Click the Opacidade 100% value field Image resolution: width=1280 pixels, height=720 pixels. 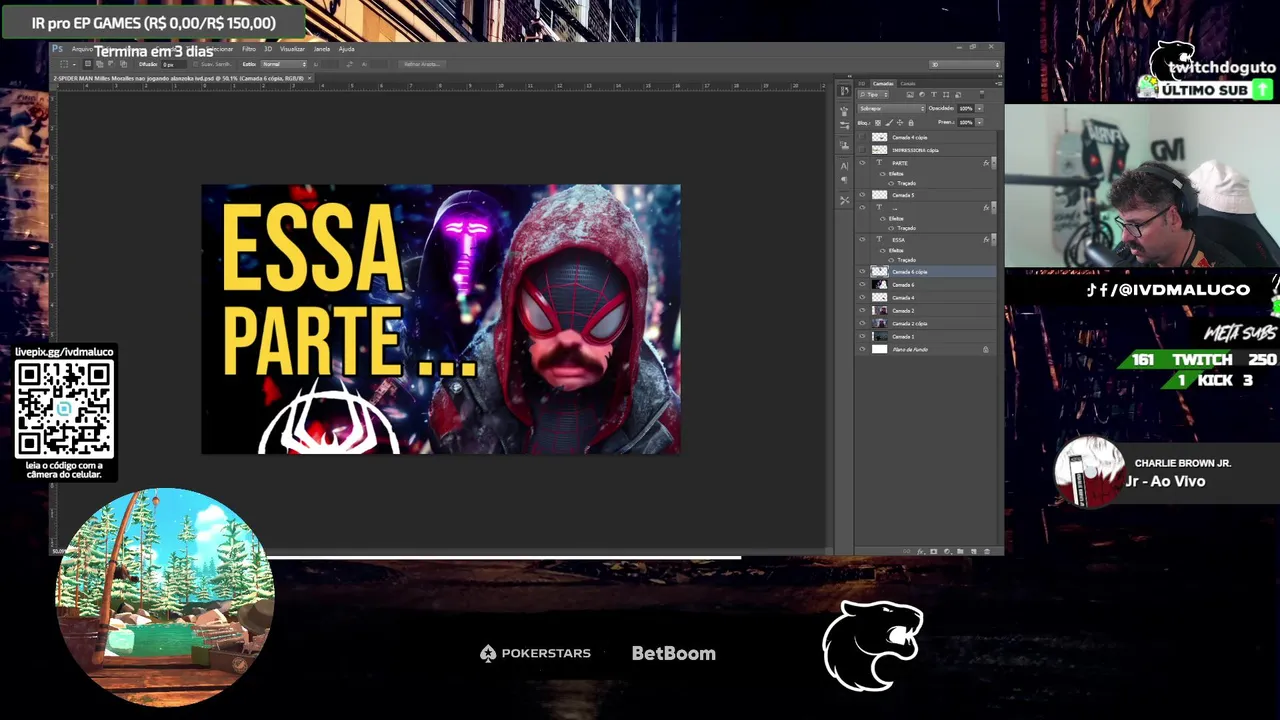click(x=966, y=108)
